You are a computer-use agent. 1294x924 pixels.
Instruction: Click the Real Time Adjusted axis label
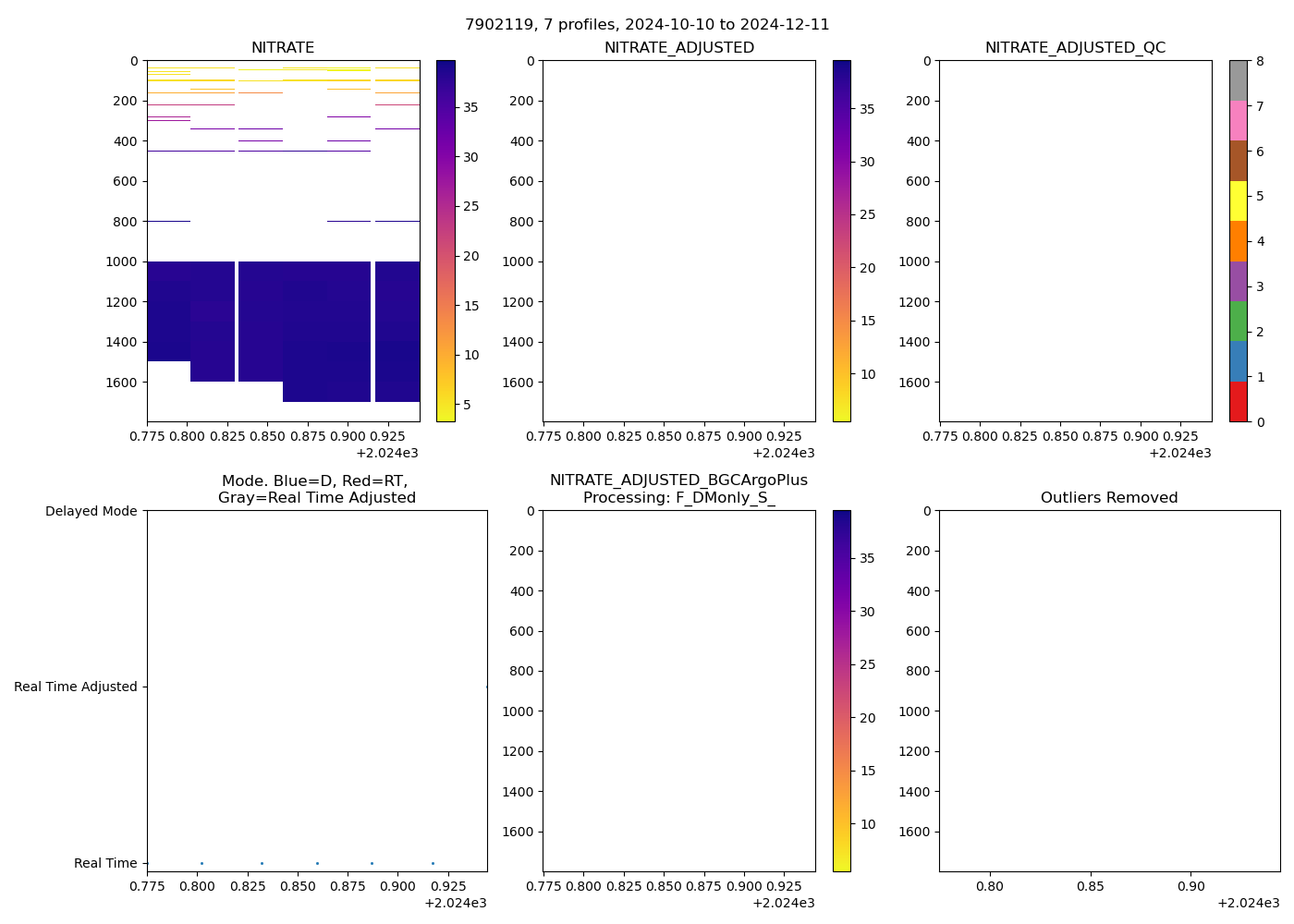[x=76, y=687]
